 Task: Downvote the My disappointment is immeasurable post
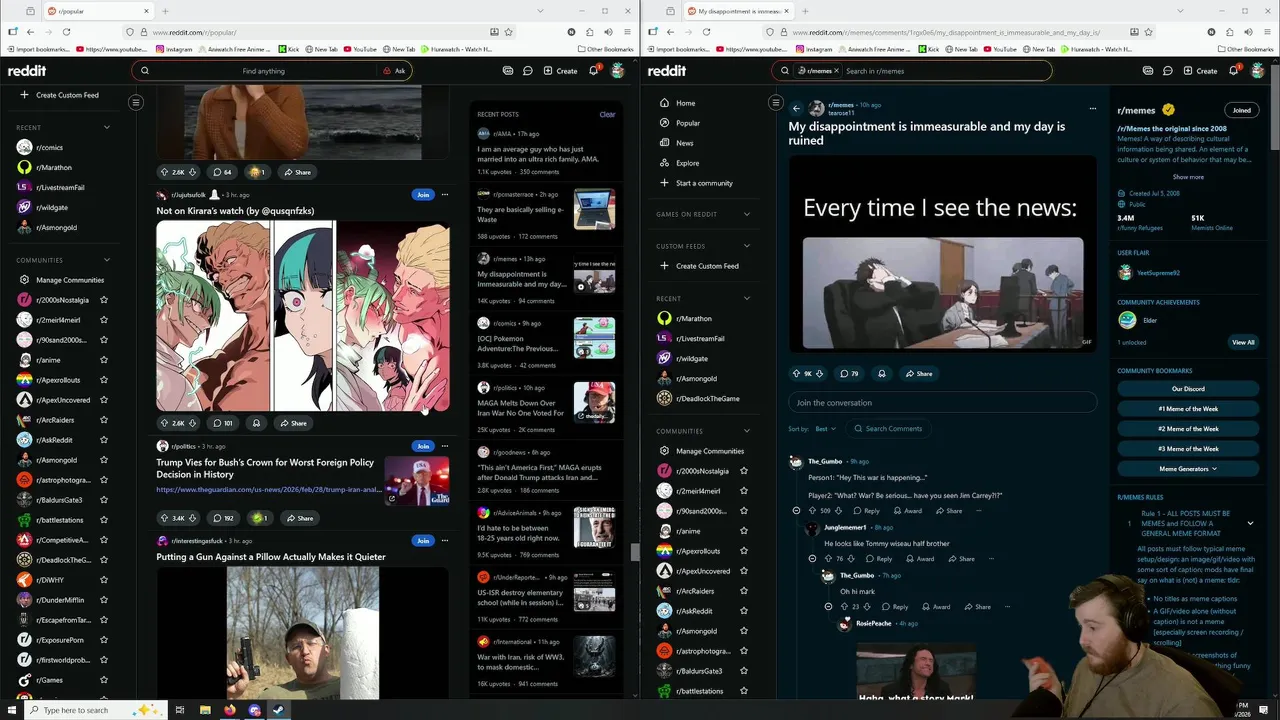[819, 373]
